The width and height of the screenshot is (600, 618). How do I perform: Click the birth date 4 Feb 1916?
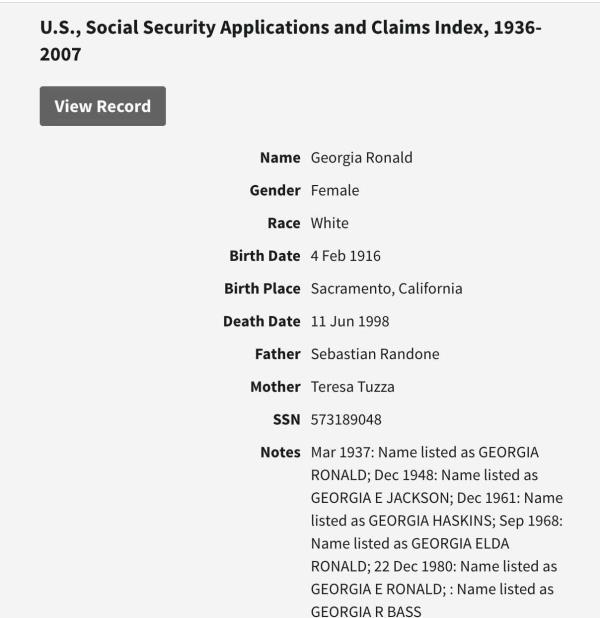point(345,256)
